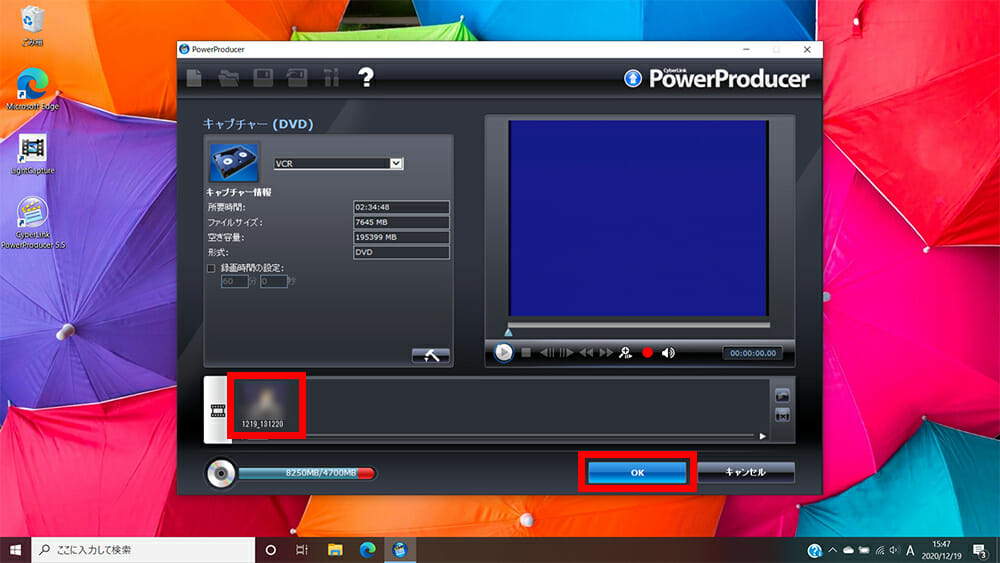Image resolution: width=1000 pixels, height=563 pixels.
Task: Click the DVD format value field
Action: click(401, 252)
